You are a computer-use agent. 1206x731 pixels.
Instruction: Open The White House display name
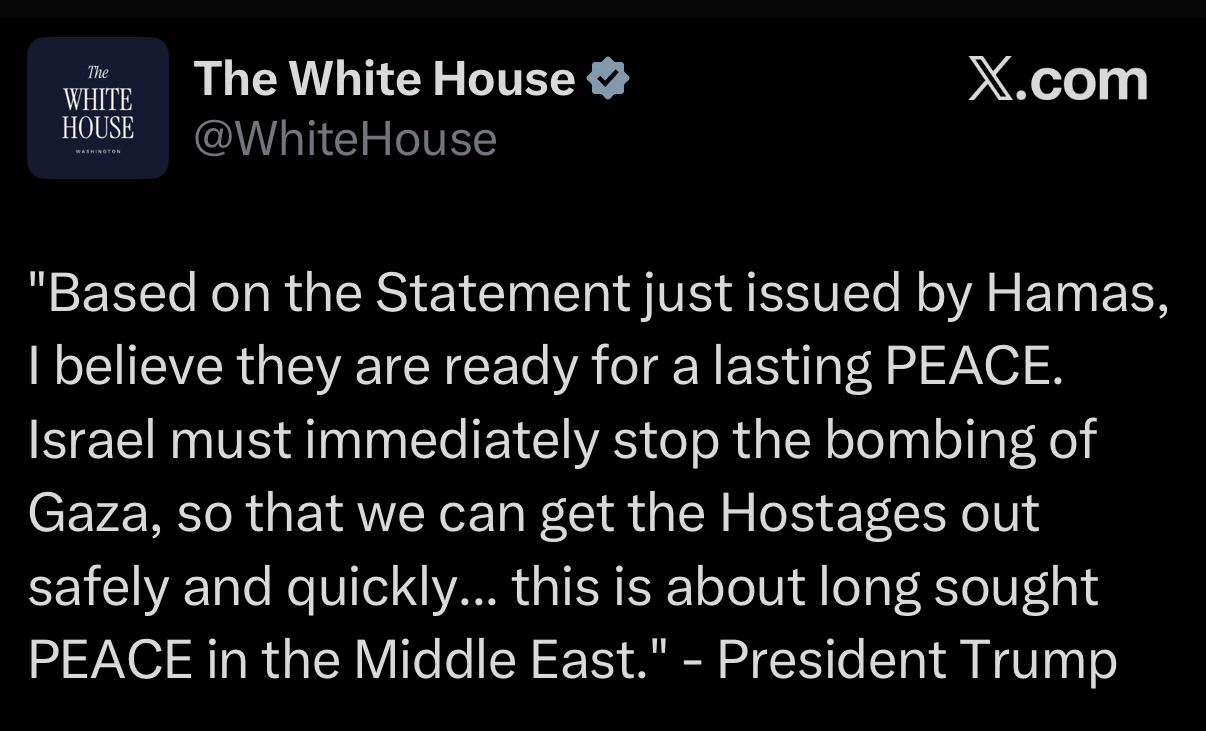[x=384, y=79]
